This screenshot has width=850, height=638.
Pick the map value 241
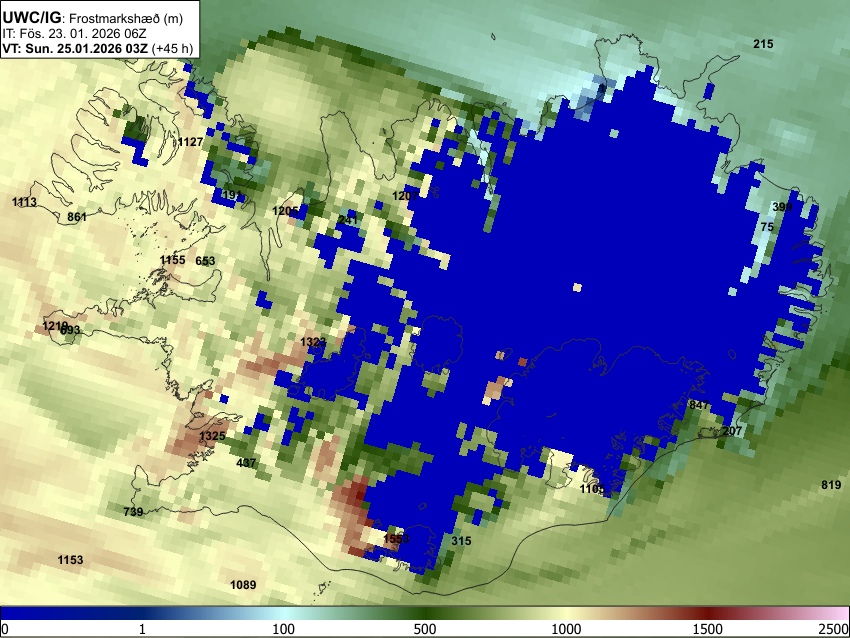(x=348, y=220)
